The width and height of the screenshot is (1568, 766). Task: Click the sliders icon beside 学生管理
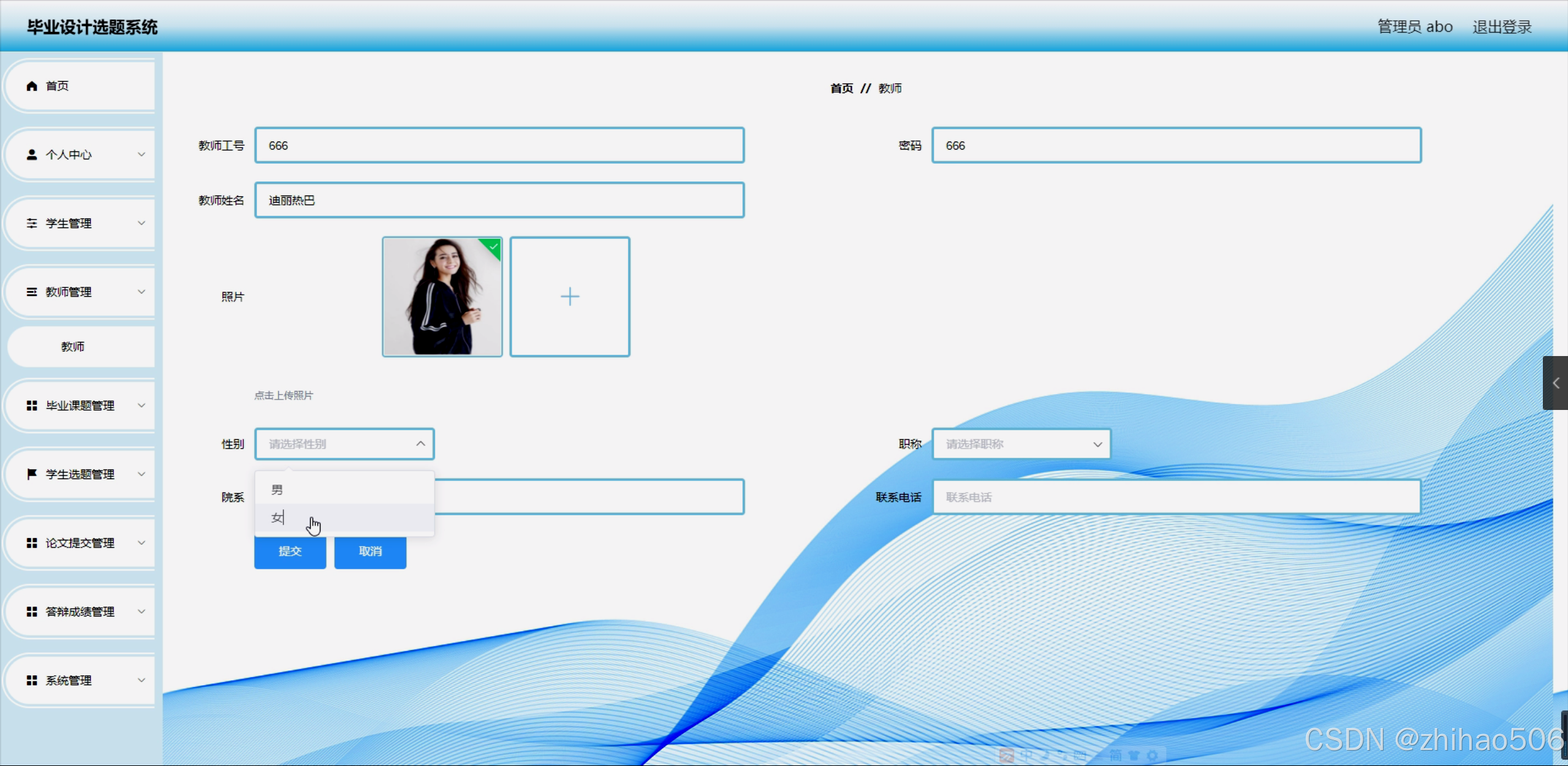(32, 223)
